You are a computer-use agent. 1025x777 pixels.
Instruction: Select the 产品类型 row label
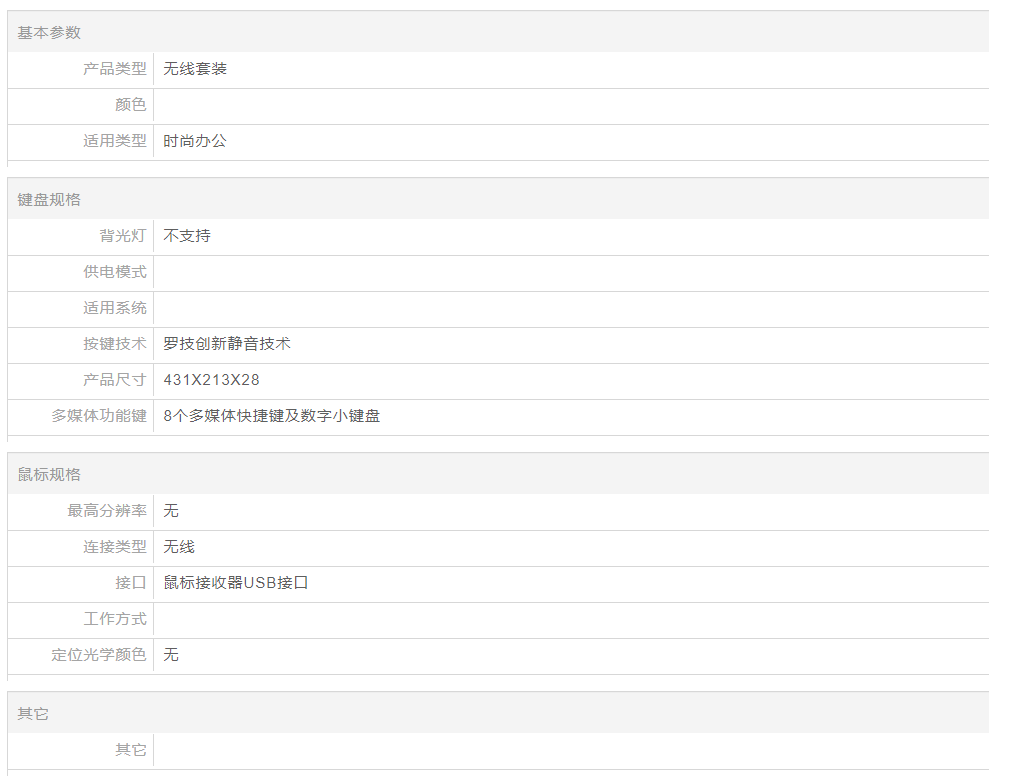(114, 69)
